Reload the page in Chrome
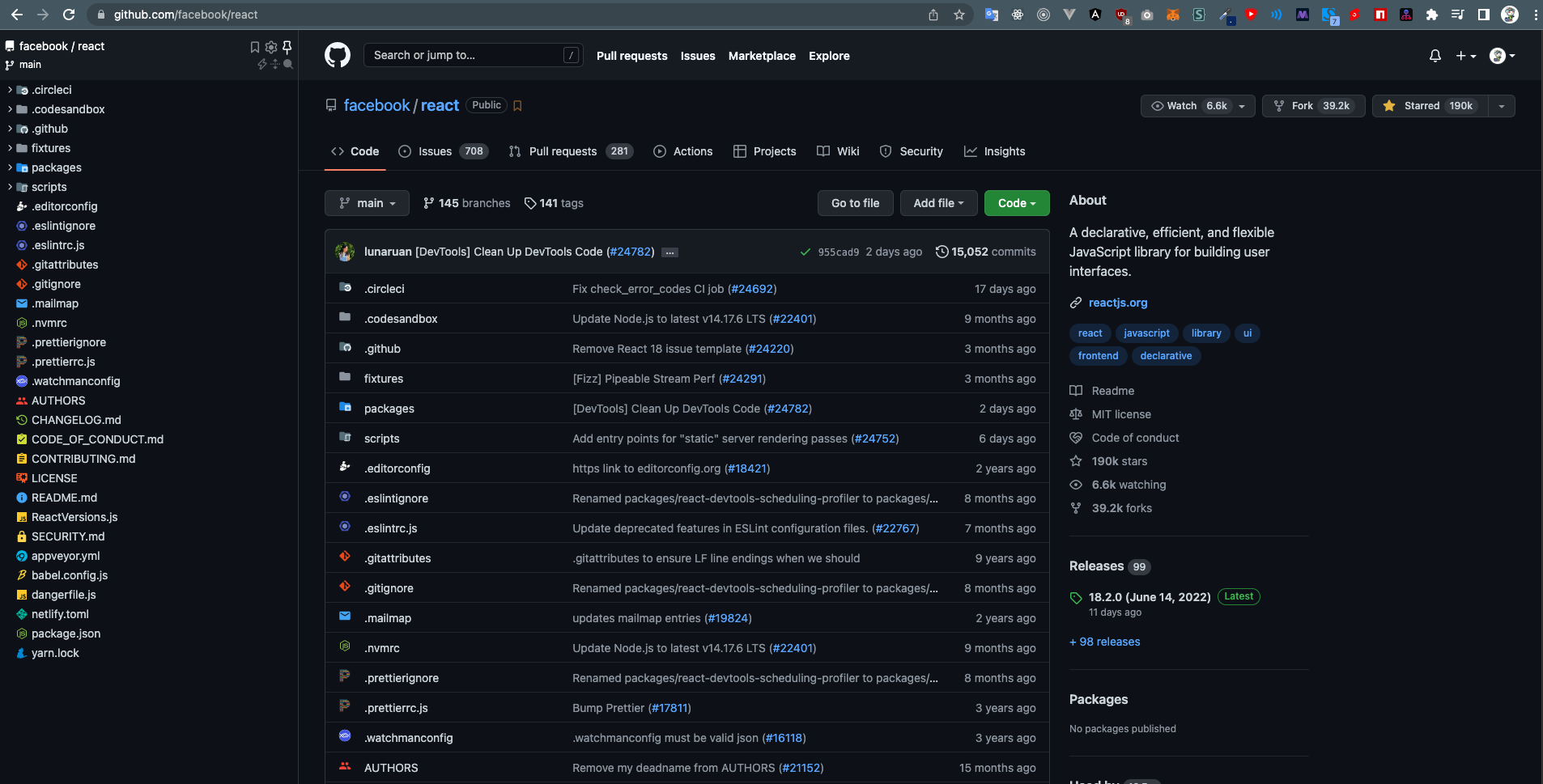Screen dimensions: 1543x784 69,15
